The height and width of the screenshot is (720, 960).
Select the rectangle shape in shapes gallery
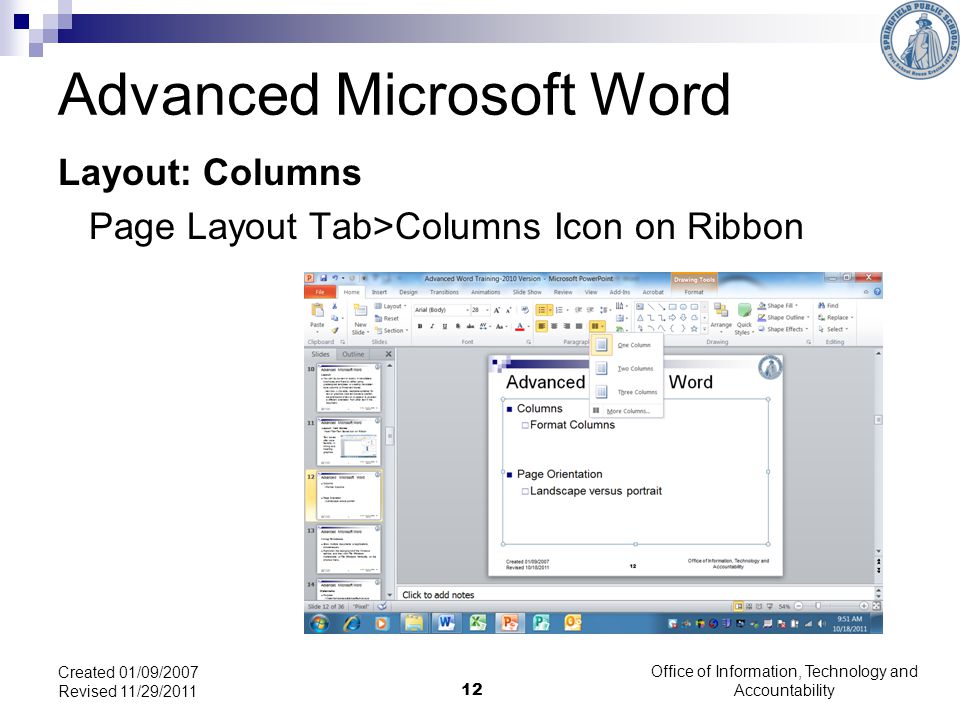[x=672, y=307]
